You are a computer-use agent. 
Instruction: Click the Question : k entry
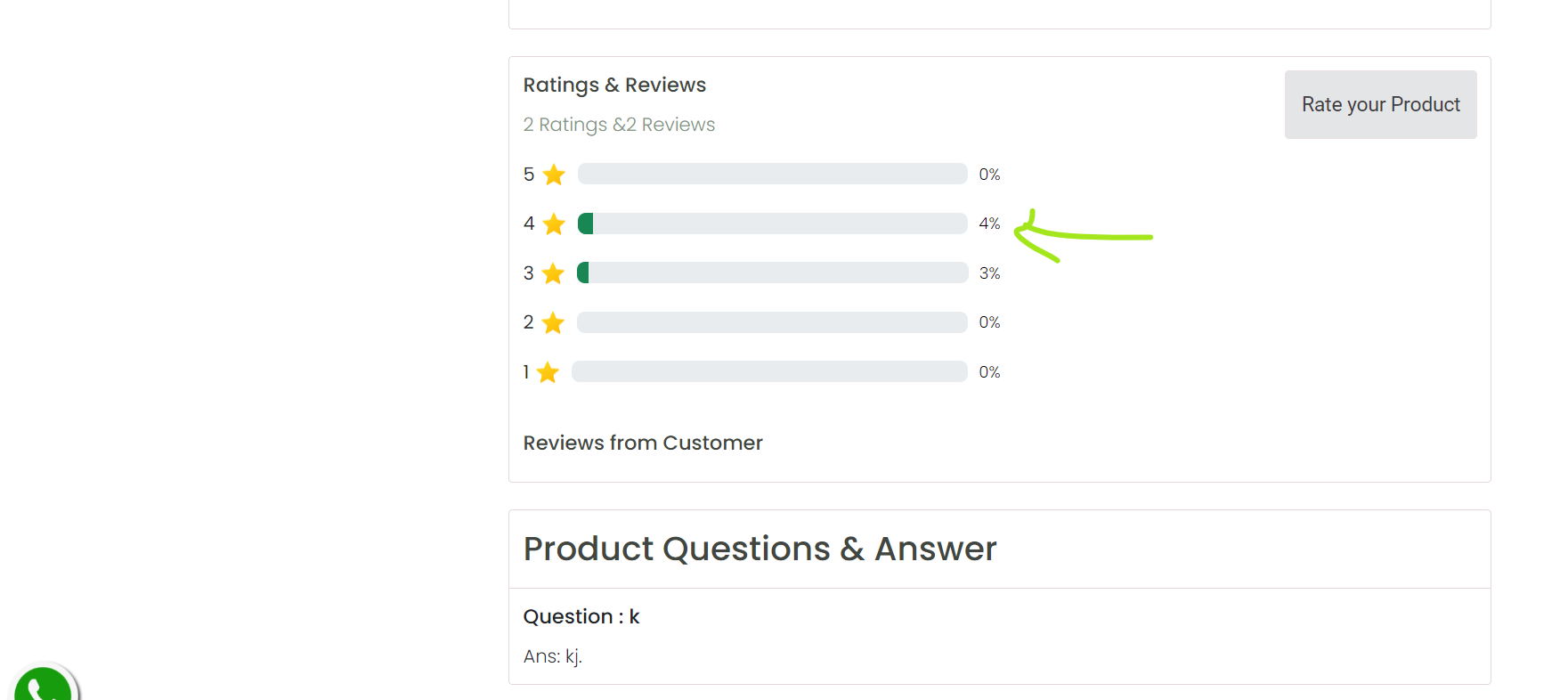[581, 616]
